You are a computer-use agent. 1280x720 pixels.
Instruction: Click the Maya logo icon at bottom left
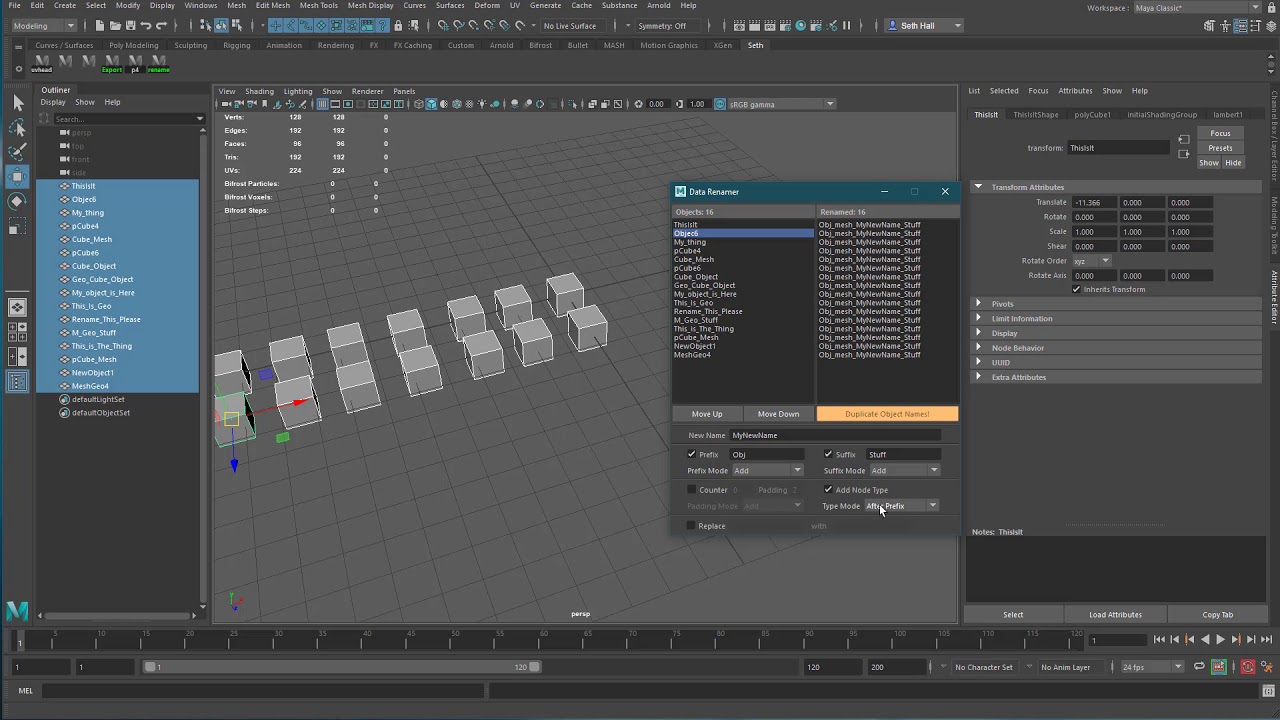pos(17,611)
